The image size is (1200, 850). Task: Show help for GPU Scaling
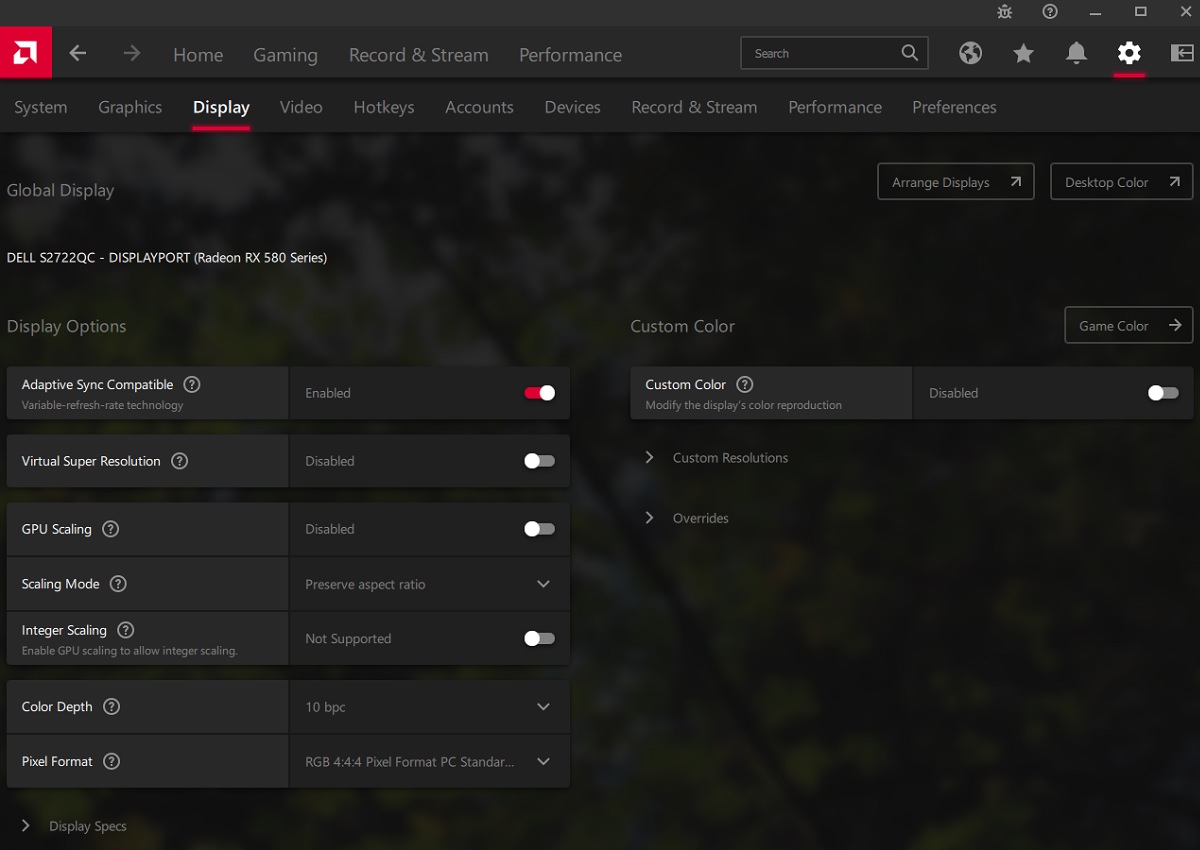pos(111,529)
